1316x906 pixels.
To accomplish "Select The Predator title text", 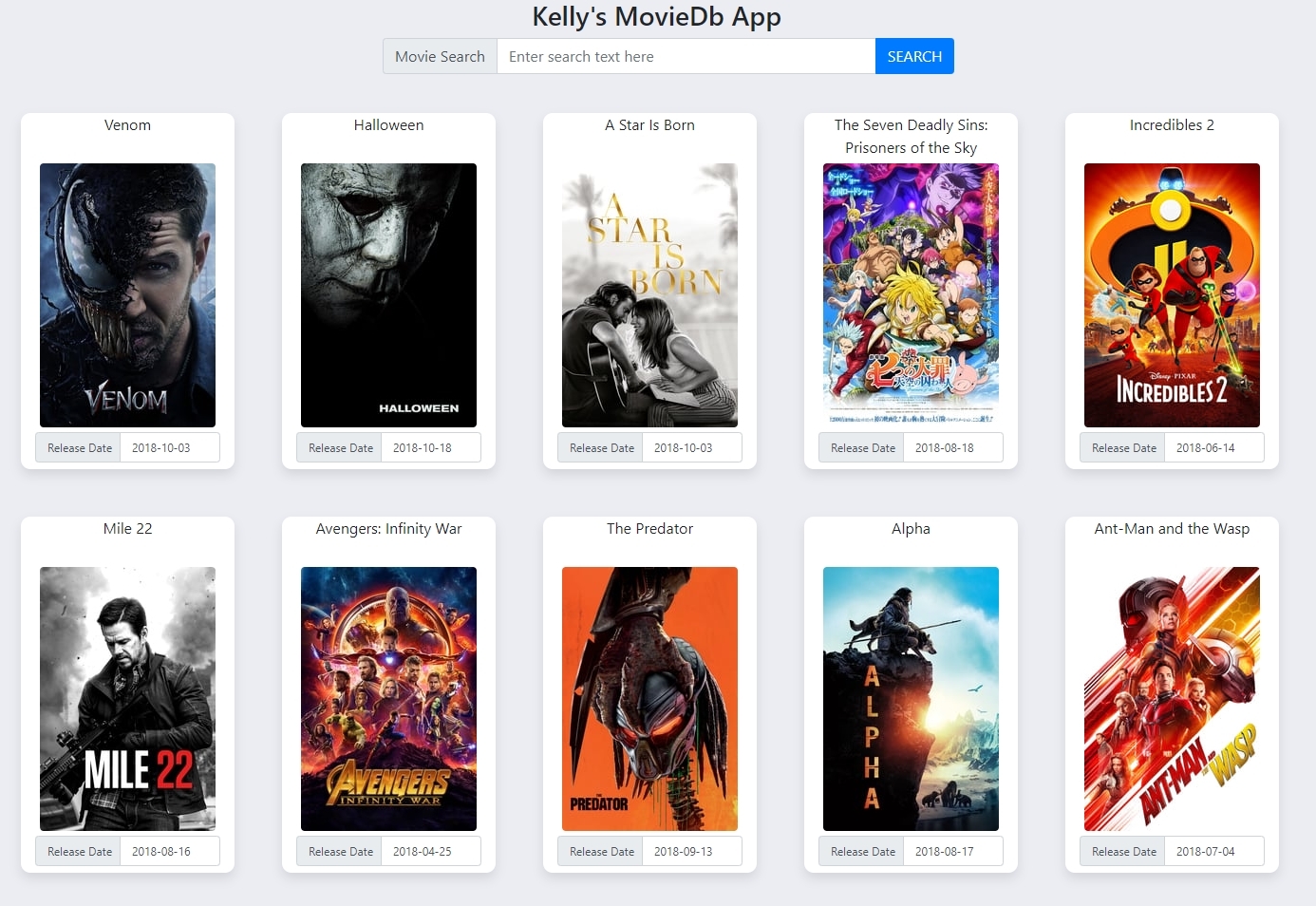I will (x=649, y=529).
